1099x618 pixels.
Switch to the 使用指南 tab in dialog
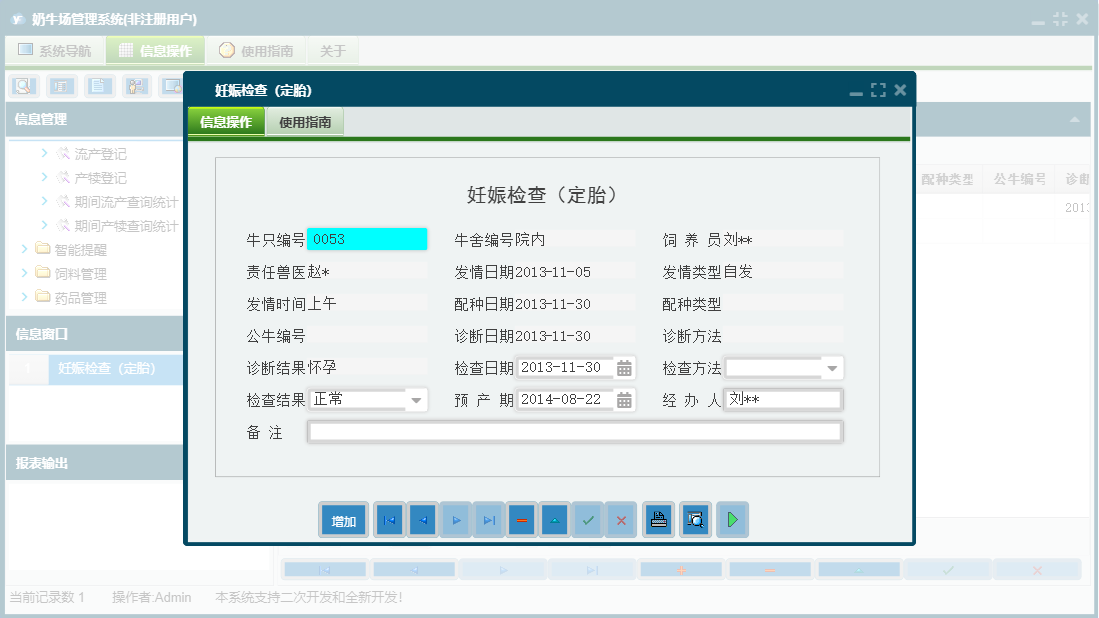click(304, 120)
